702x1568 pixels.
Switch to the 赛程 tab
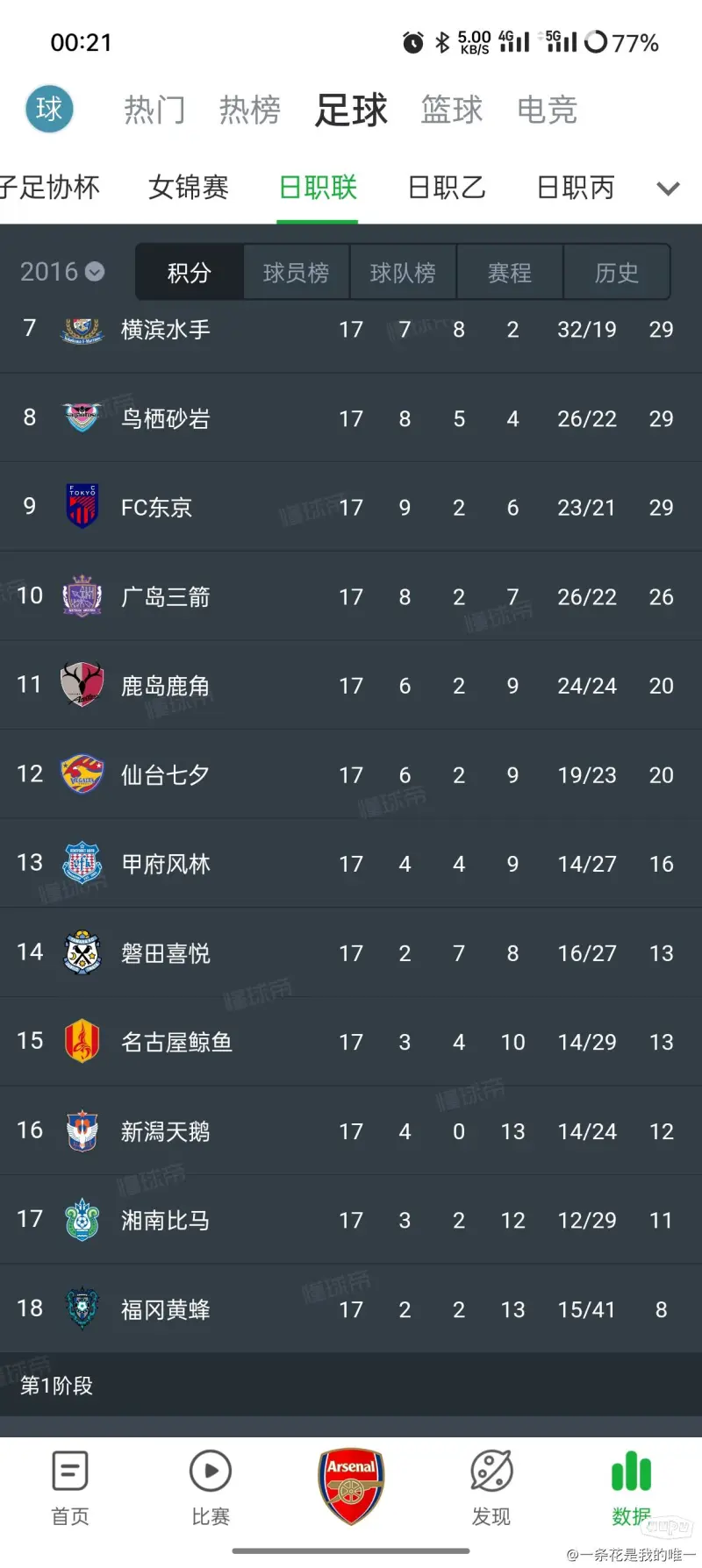tap(510, 273)
